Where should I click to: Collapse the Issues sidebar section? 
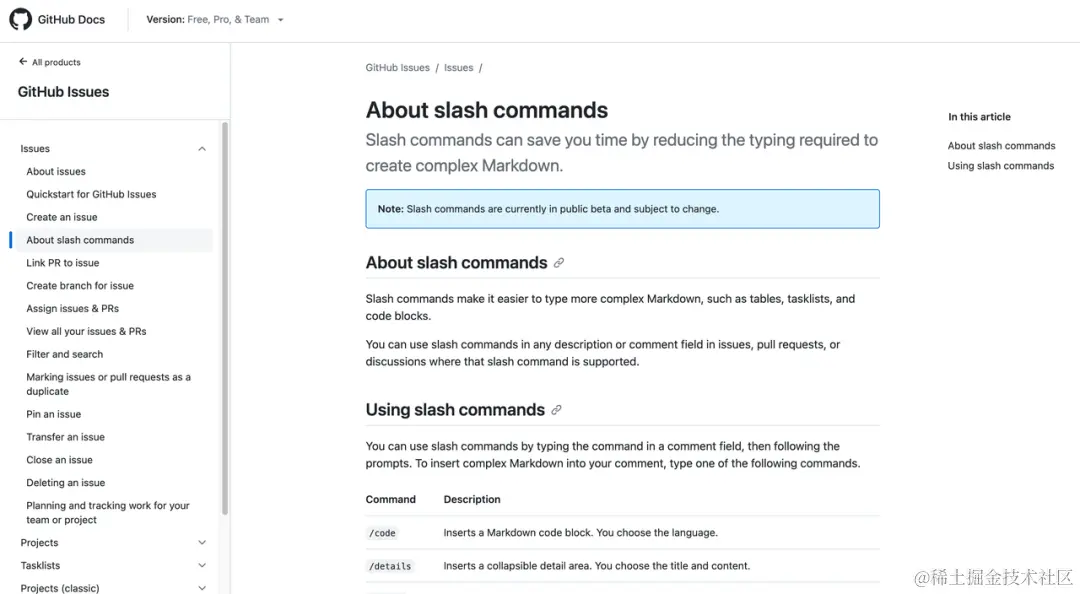tap(202, 149)
